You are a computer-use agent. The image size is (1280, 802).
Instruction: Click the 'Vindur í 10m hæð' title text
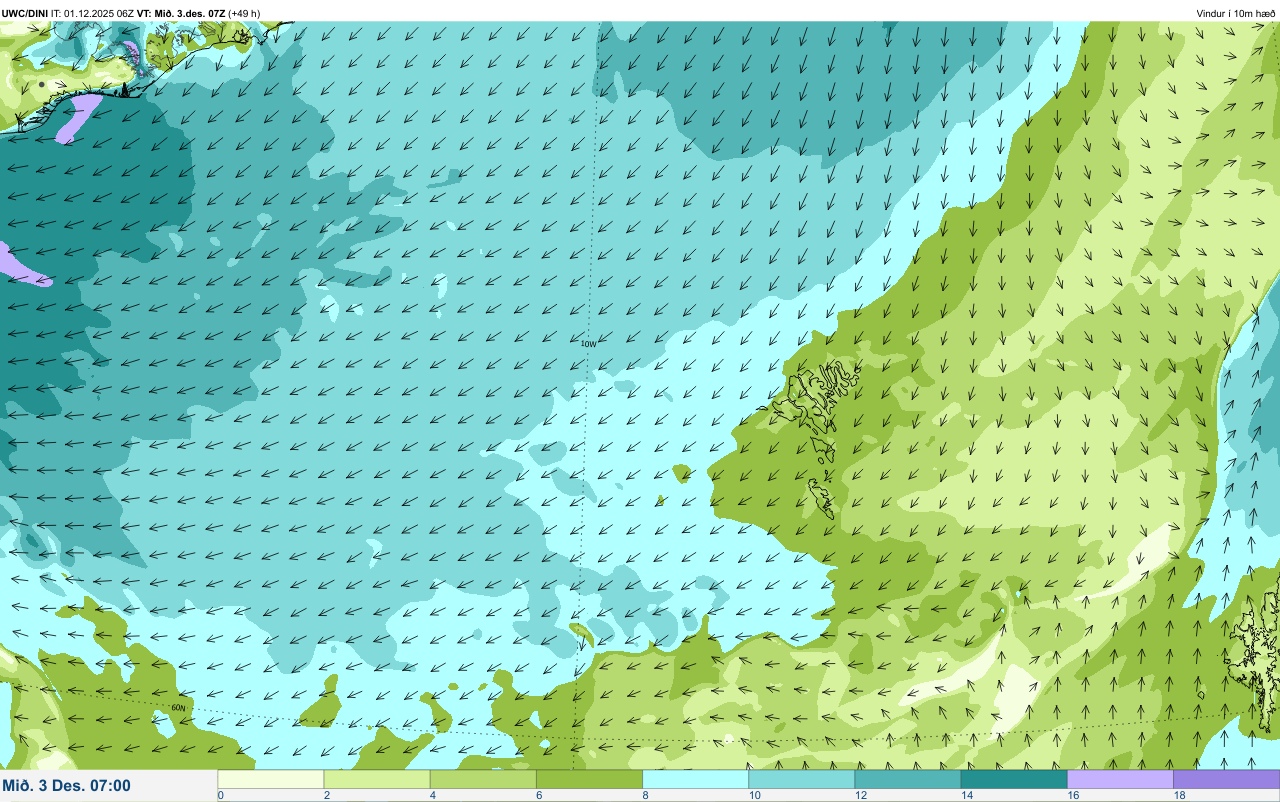[1236, 13]
